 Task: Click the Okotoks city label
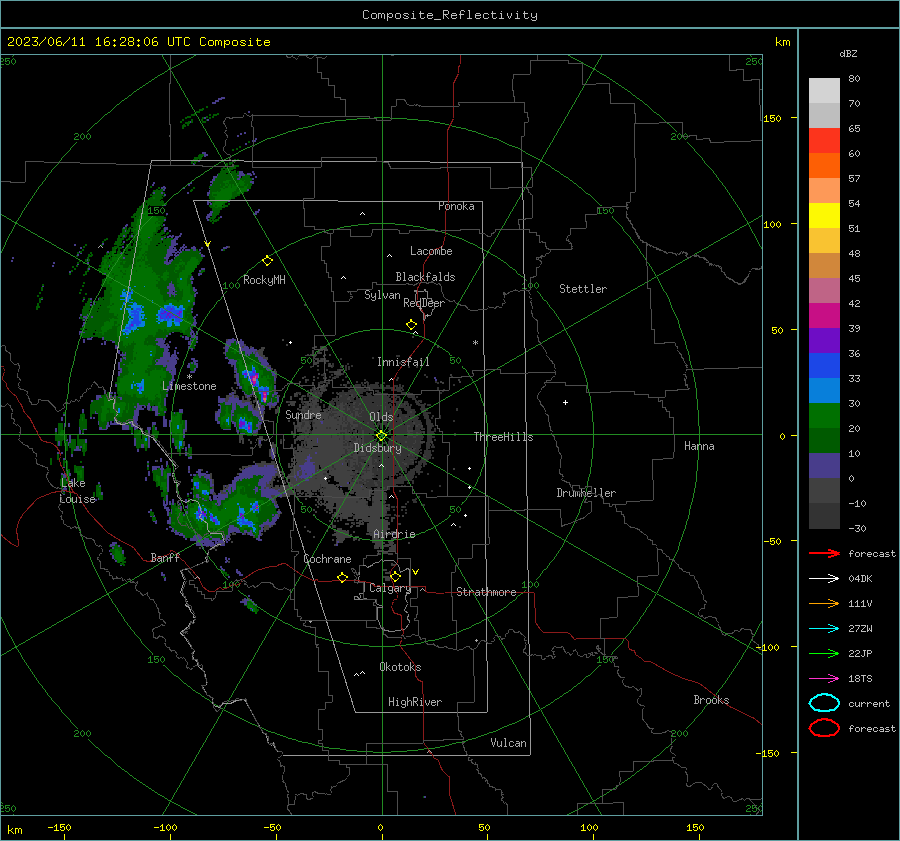(400, 667)
